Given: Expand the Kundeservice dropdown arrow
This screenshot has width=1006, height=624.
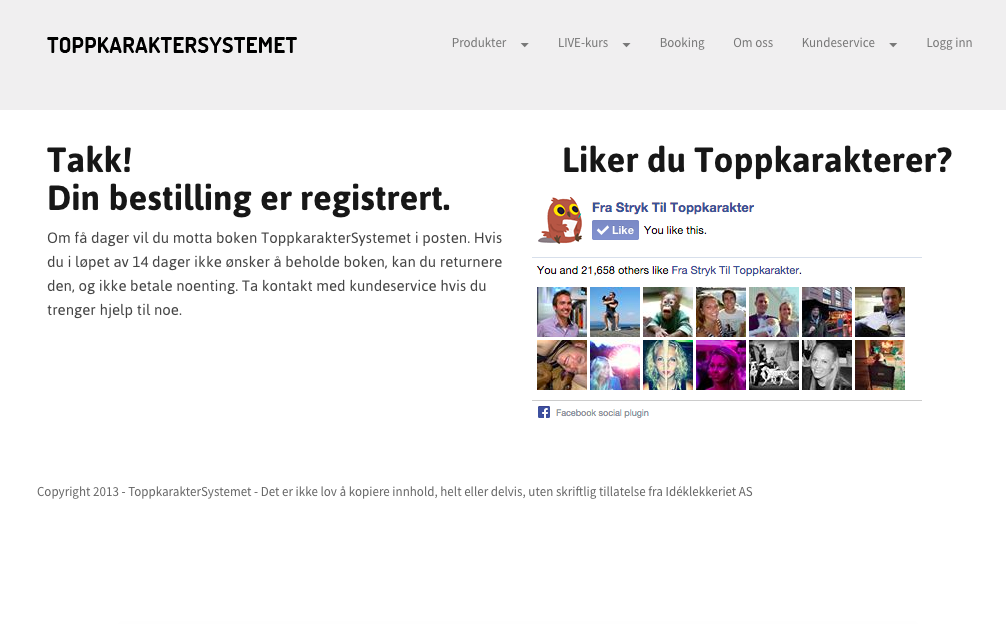Looking at the screenshot, I should [x=893, y=44].
